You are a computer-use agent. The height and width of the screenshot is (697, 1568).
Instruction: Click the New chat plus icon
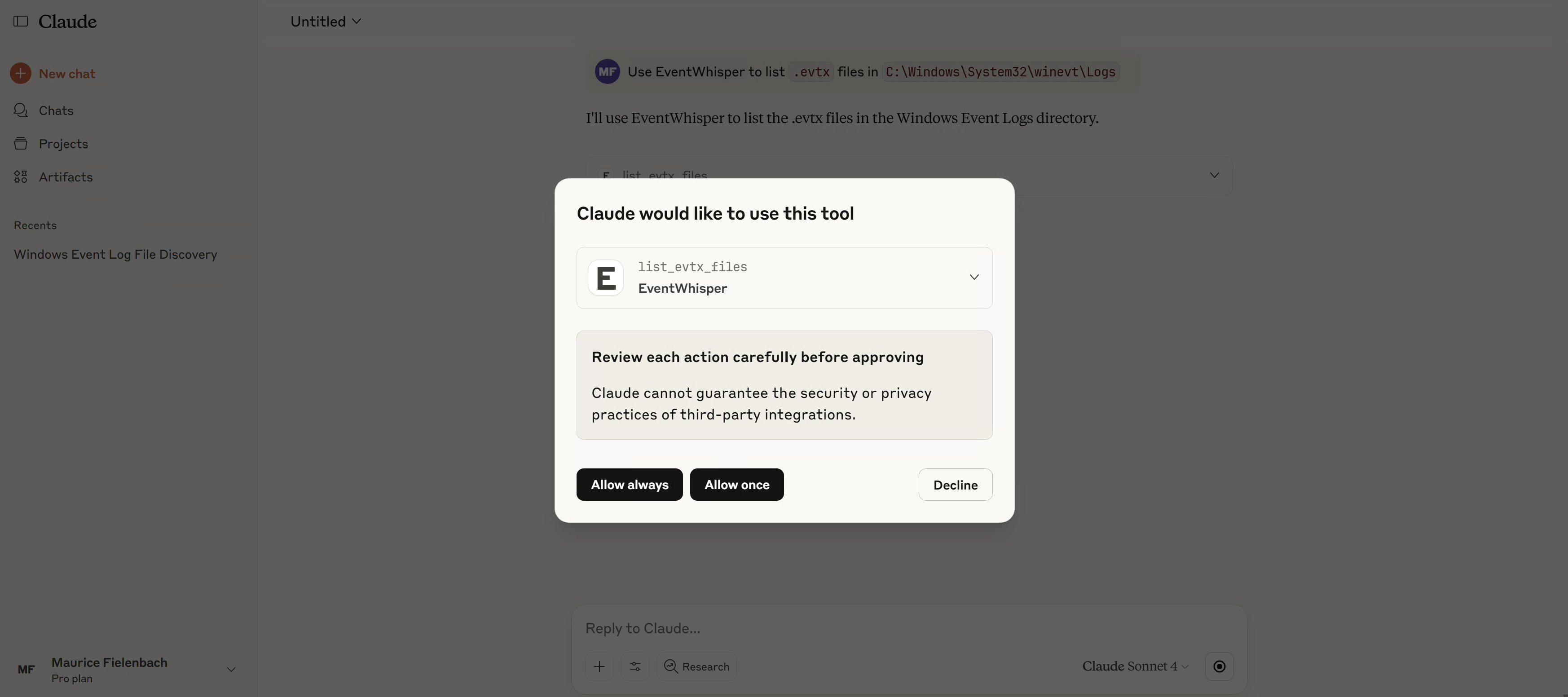click(21, 74)
